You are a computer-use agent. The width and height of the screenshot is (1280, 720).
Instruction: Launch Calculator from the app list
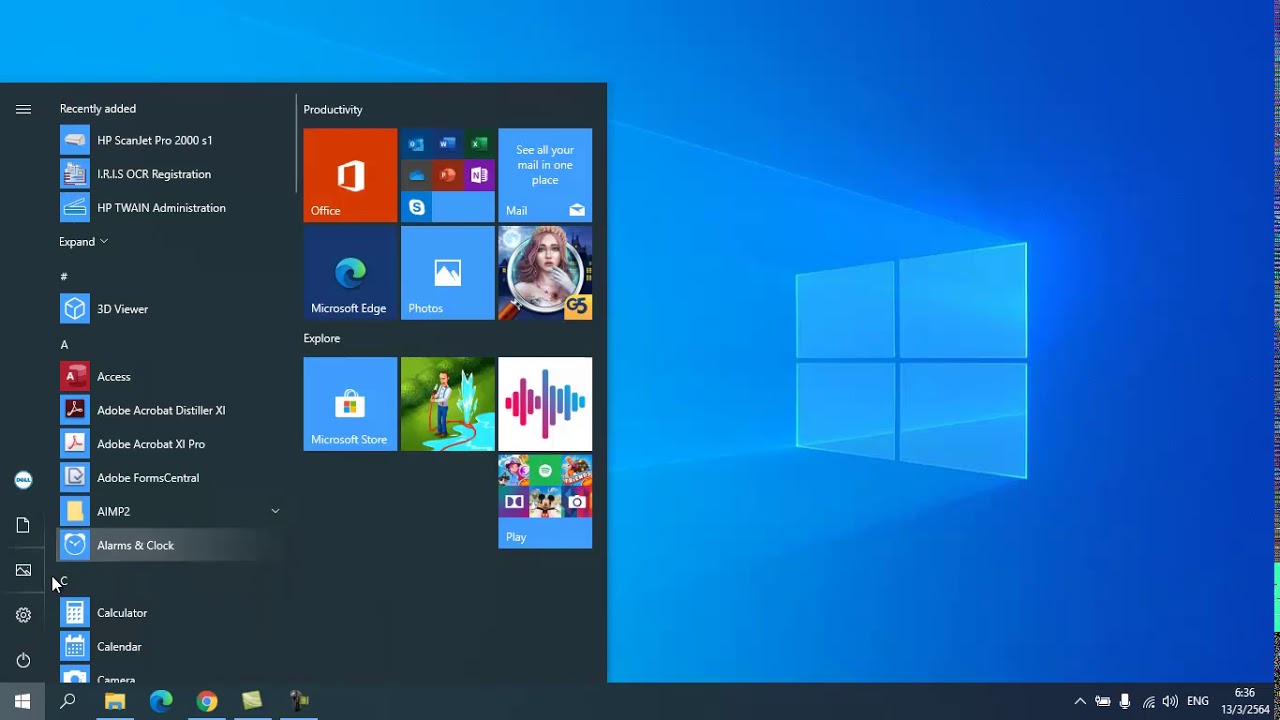click(x=172, y=613)
